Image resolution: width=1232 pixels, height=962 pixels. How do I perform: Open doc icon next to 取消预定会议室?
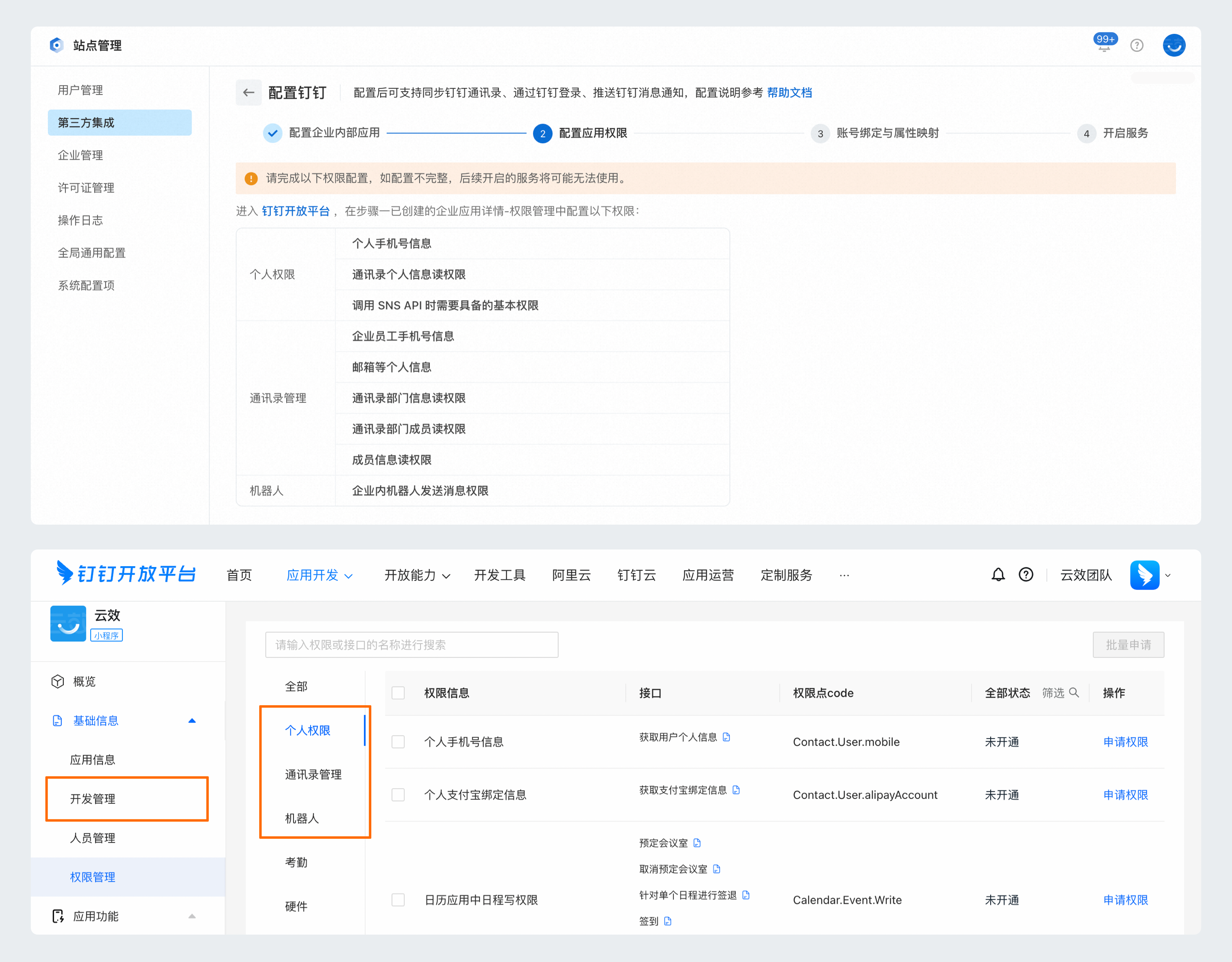tap(717, 869)
